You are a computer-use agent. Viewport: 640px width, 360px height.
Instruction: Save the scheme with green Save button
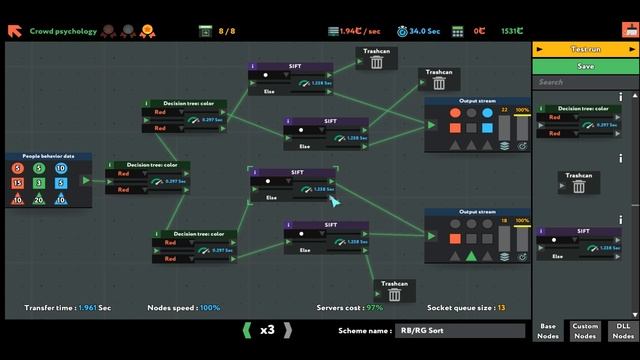(586, 66)
